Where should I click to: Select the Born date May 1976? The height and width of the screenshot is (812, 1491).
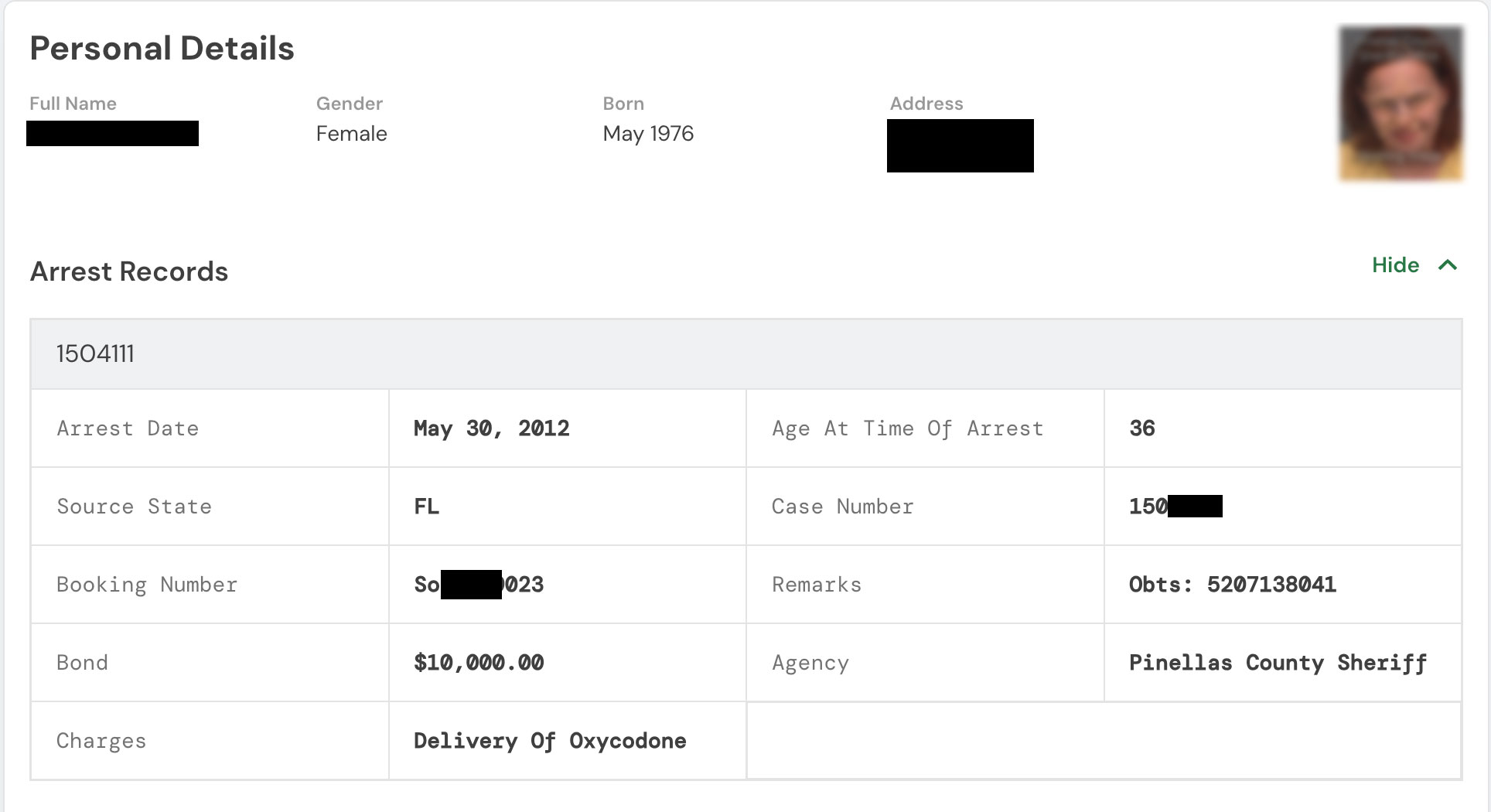point(649,134)
